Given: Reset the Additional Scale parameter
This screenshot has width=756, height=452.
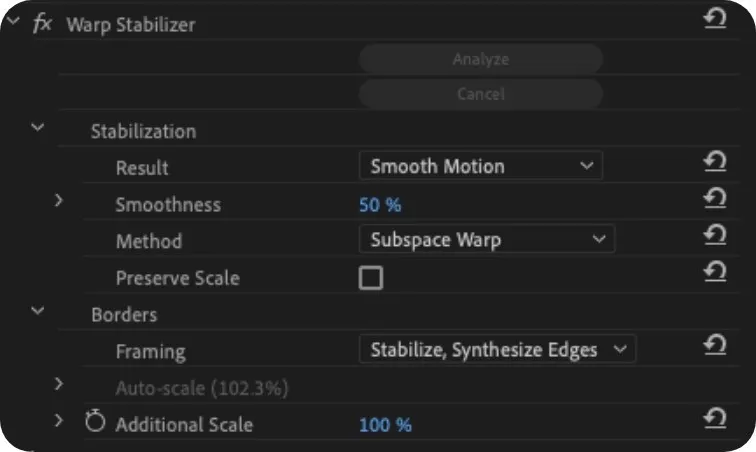Looking at the screenshot, I should pos(715,418).
